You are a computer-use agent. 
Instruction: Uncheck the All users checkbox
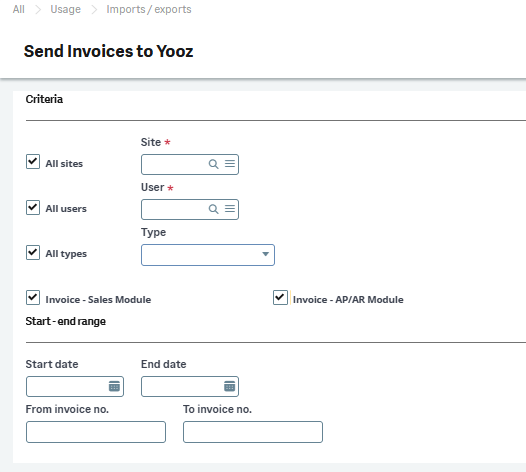33,207
